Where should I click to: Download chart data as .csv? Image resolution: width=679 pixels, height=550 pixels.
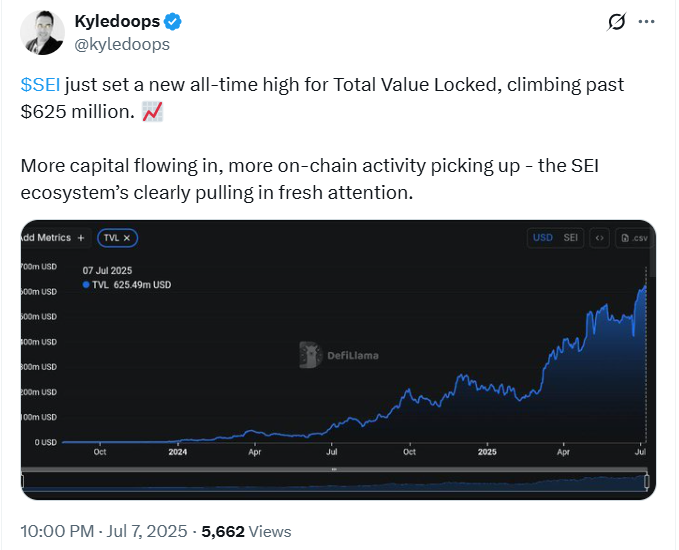[634, 238]
